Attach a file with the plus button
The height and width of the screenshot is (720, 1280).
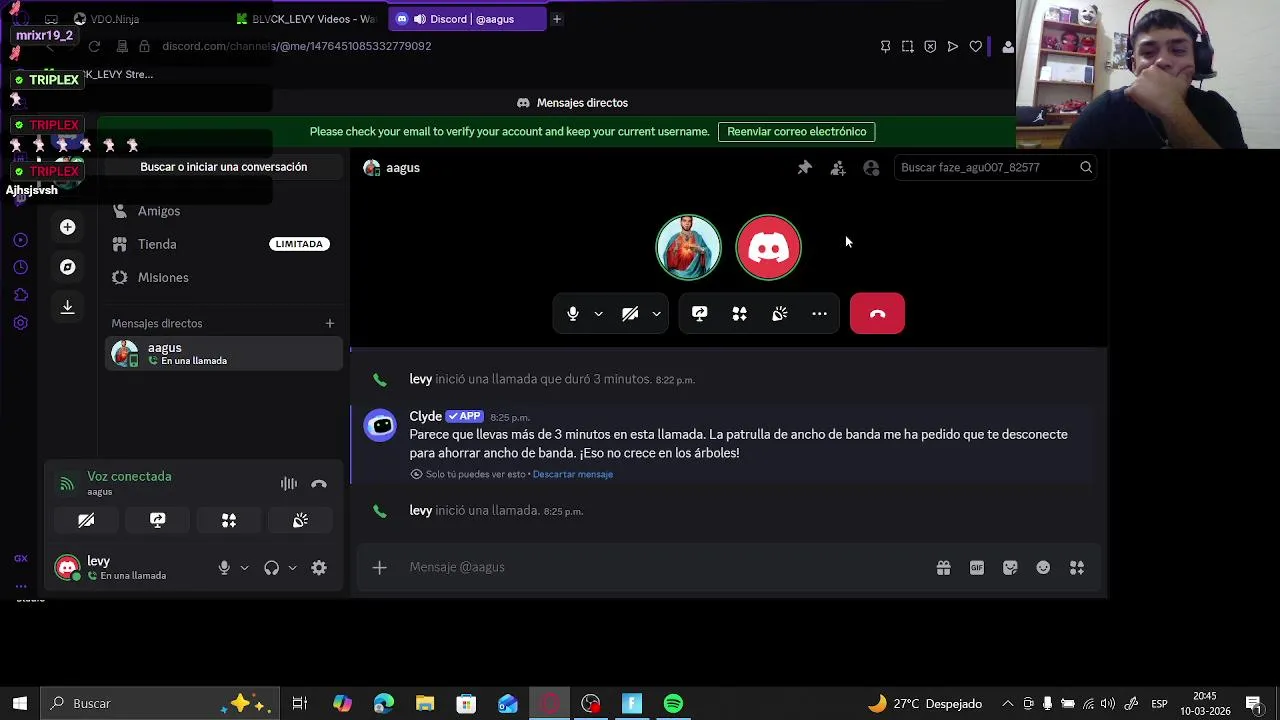click(379, 568)
